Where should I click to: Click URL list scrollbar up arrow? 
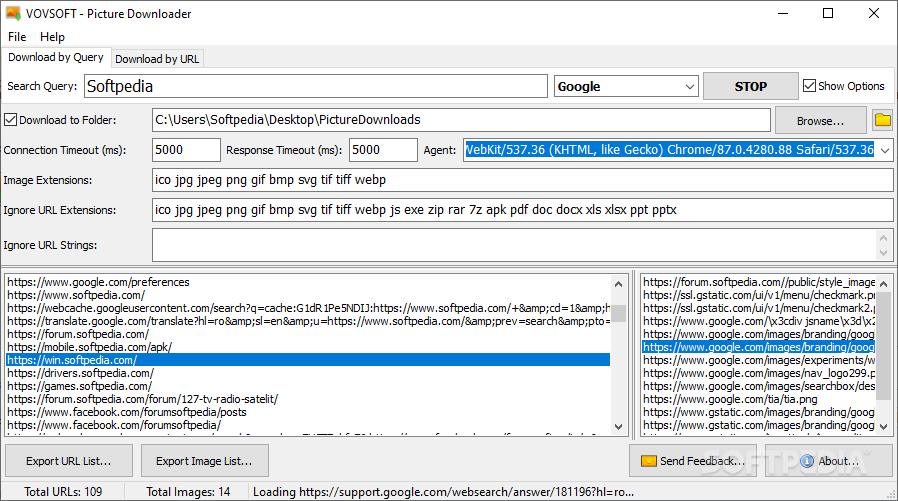(619, 284)
